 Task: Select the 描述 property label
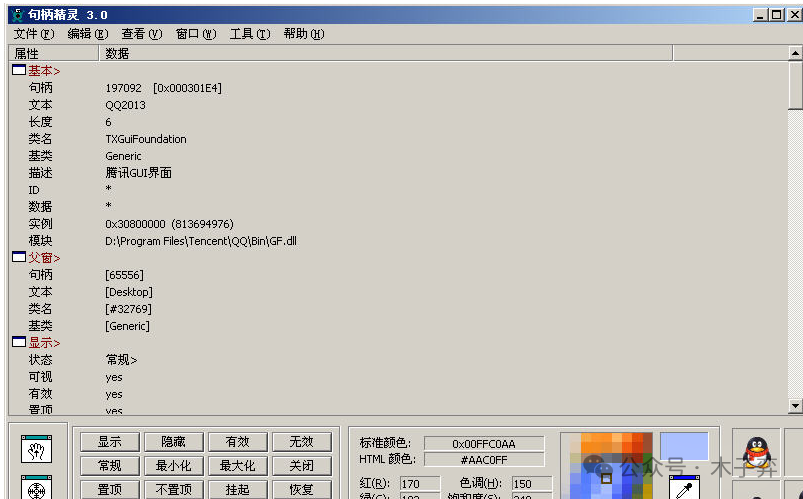tap(40, 173)
